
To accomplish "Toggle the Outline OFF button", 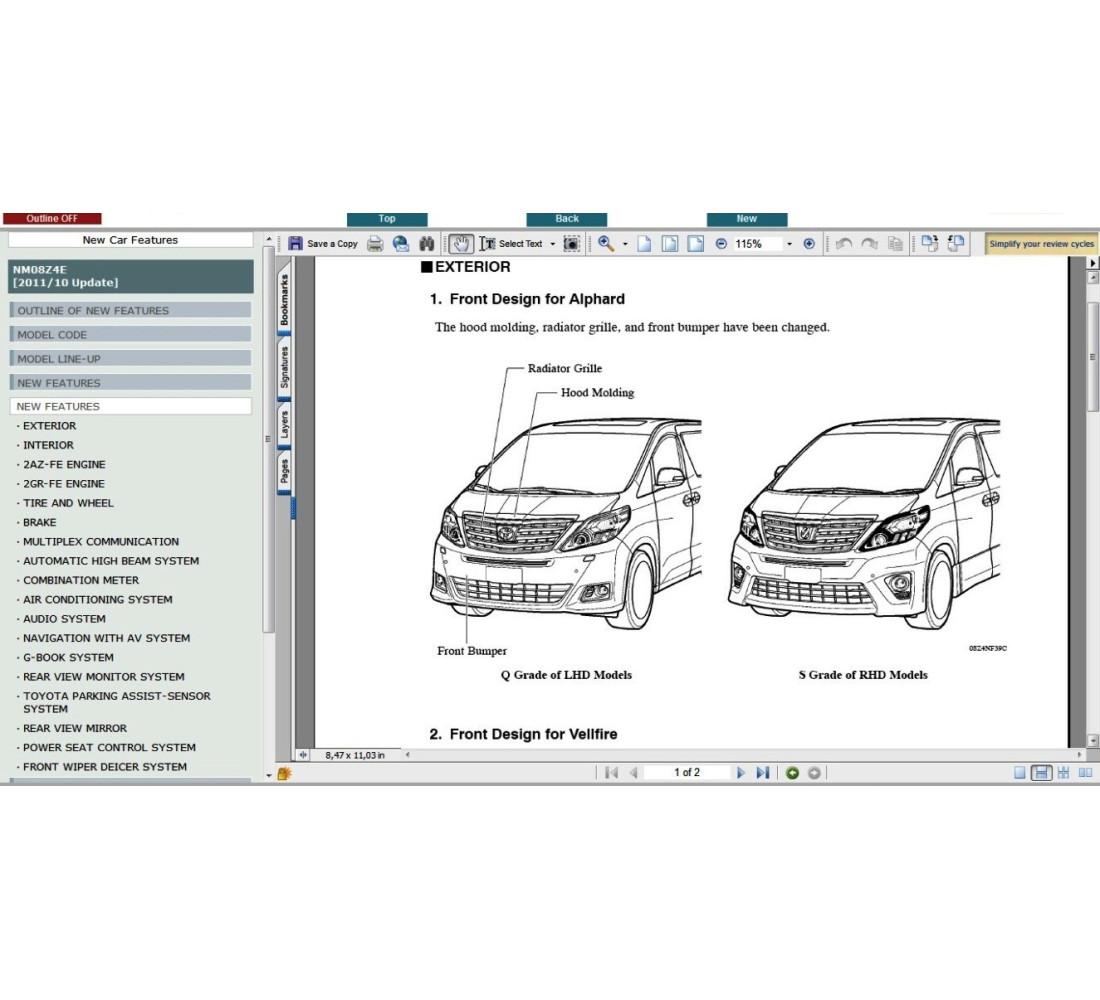I will coord(53,218).
